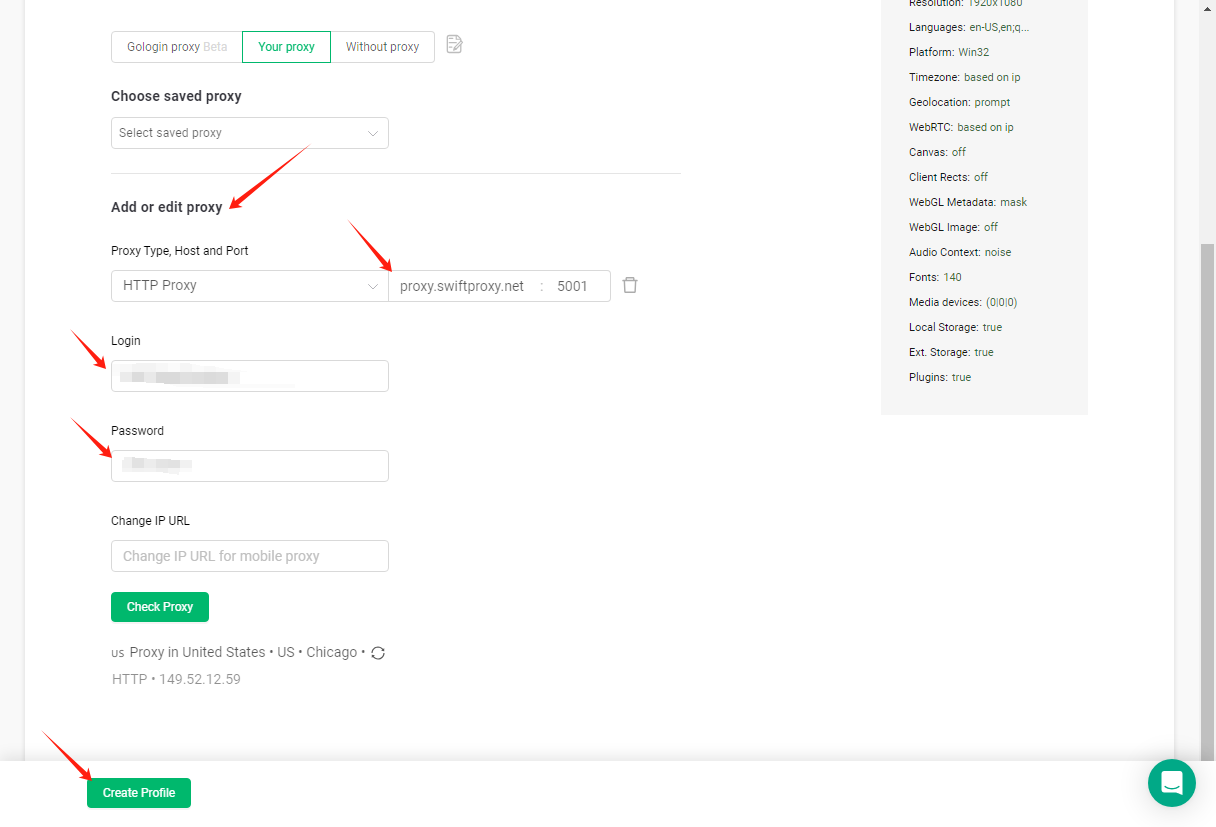Click the Geolocation prompt entry in summary
1216x827 pixels.
click(959, 102)
